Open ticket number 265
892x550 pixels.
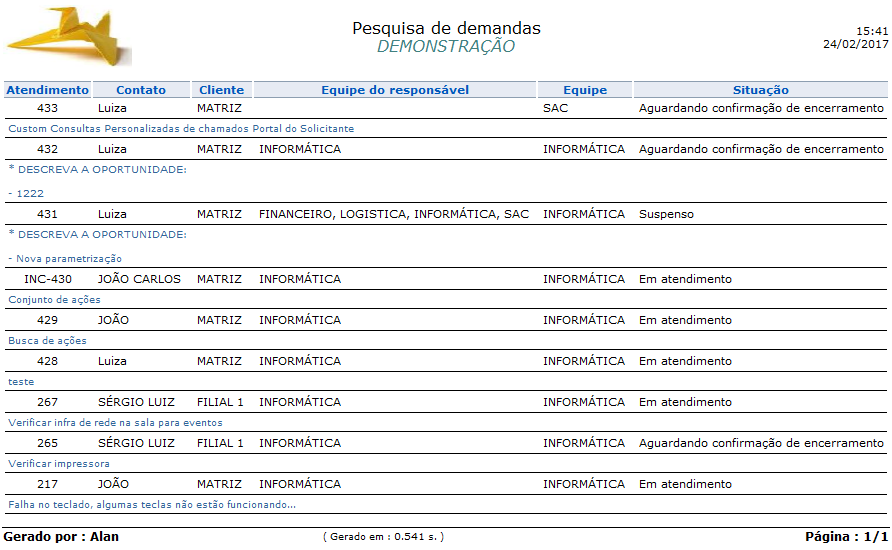tap(47, 443)
